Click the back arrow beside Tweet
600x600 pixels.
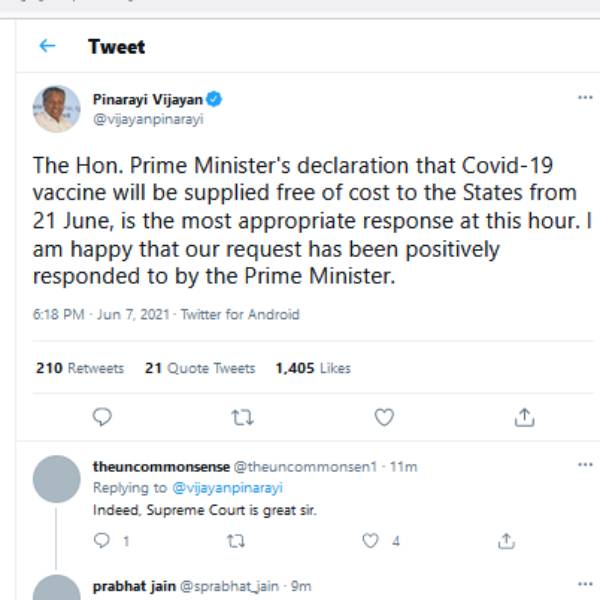(x=46, y=46)
